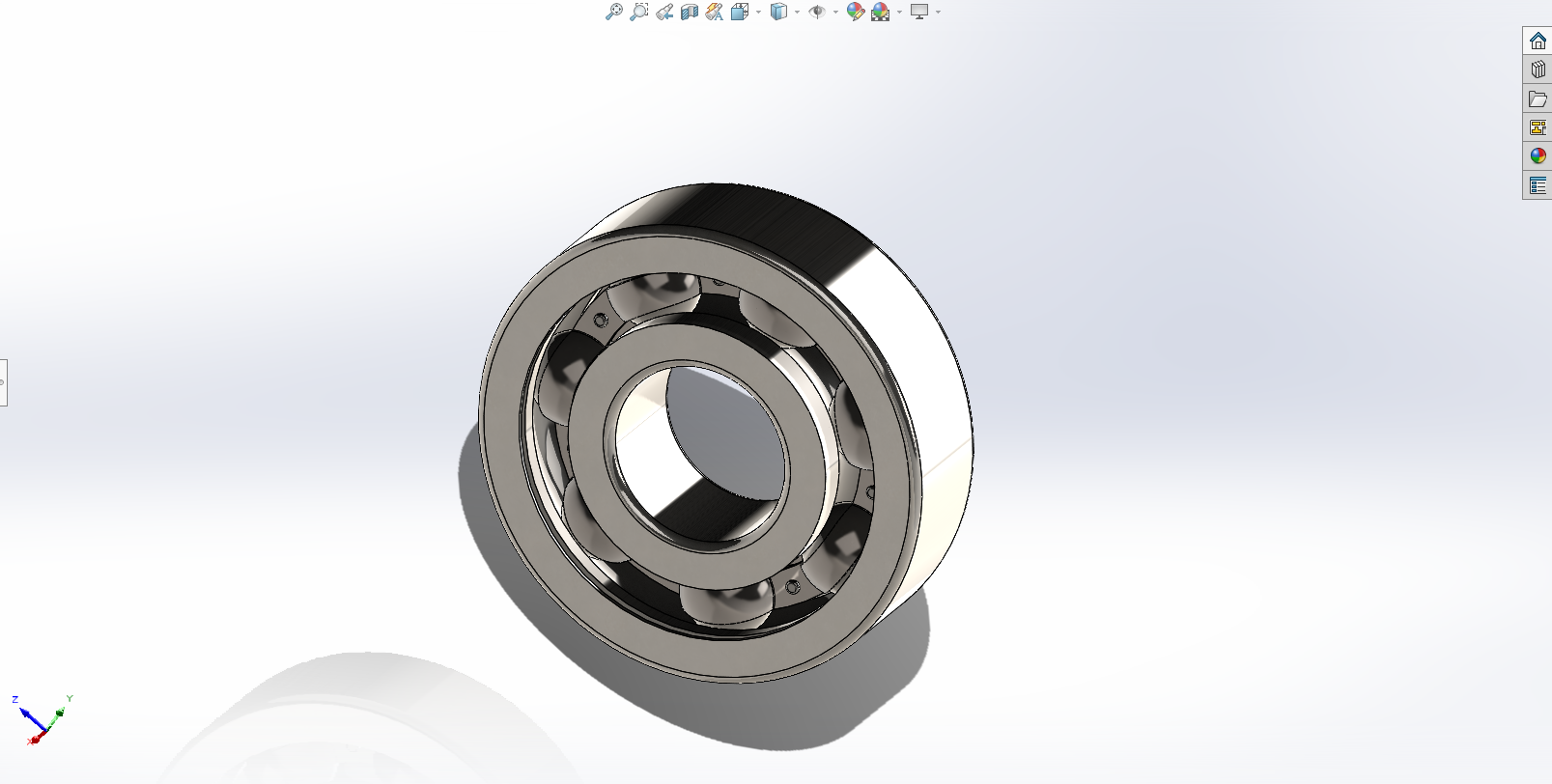Click the Apply Scene icon

pyautogui.click(x=880, y=12)
